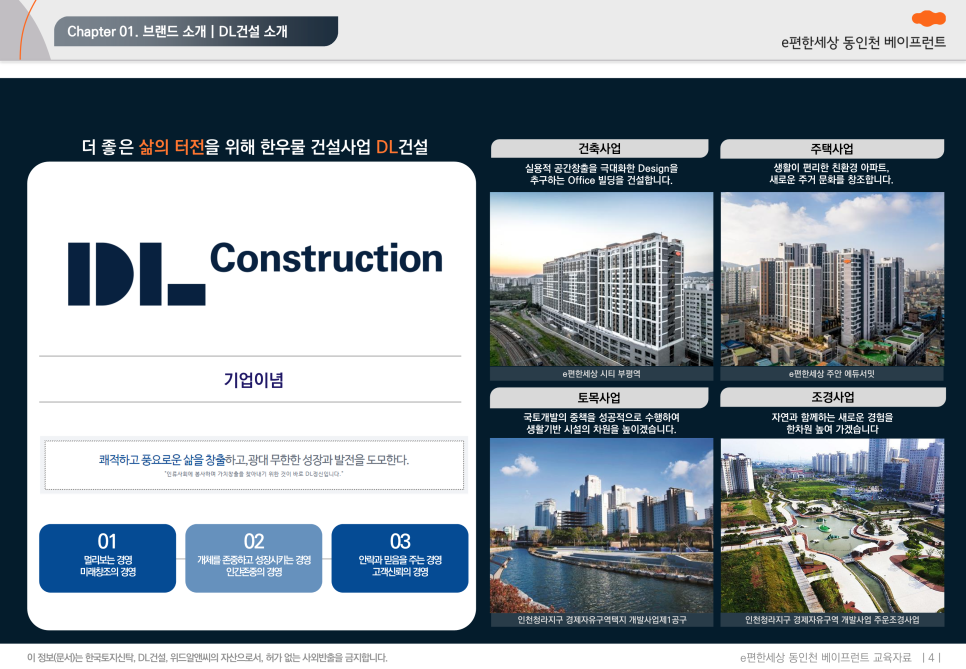The image size is (966, 669).
Task: Open the 인천청라지구 landscape park photo
Action: click(832, 525)
